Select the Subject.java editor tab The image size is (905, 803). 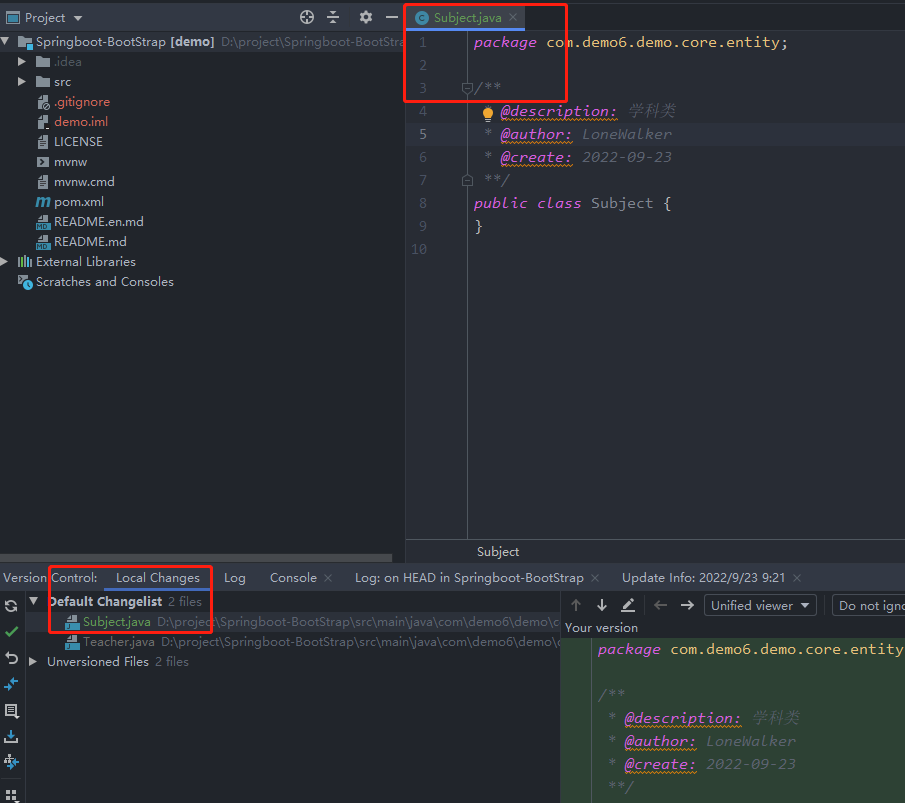(x=465, y=17)
